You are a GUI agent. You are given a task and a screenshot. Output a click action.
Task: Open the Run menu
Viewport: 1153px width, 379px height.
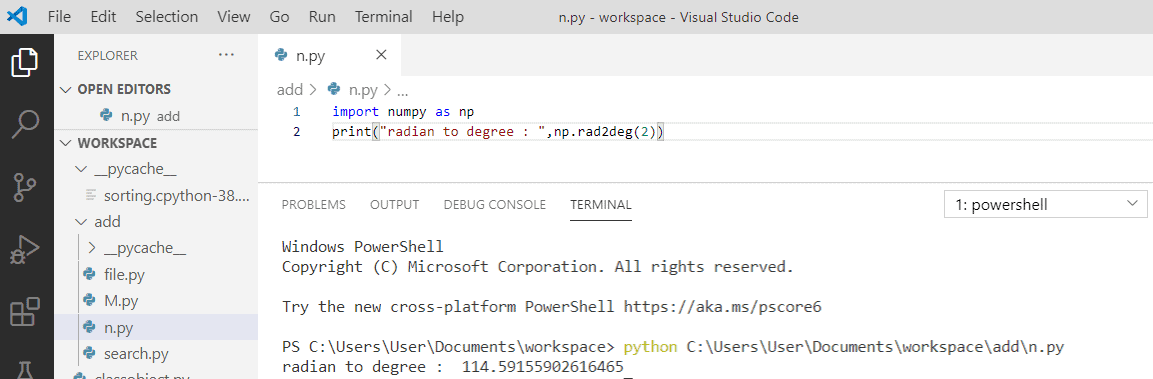tap(322, 16)
